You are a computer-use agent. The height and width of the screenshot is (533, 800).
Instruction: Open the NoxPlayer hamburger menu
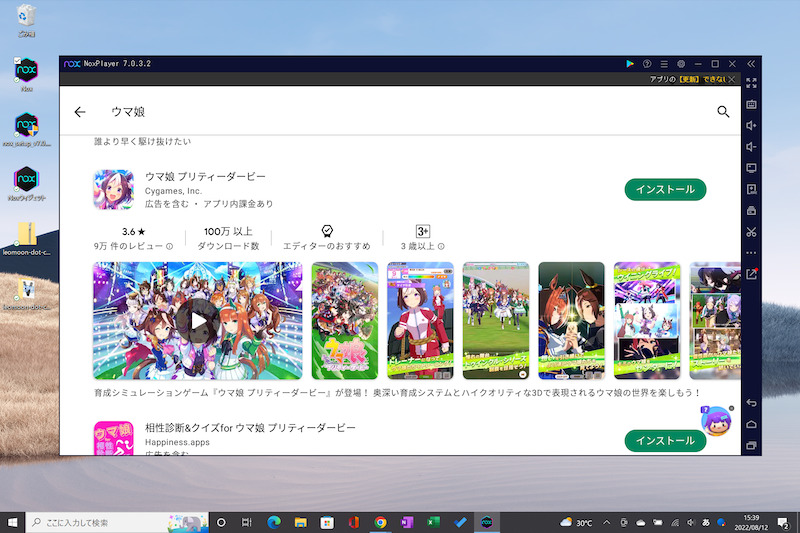[x=664, y=63]
